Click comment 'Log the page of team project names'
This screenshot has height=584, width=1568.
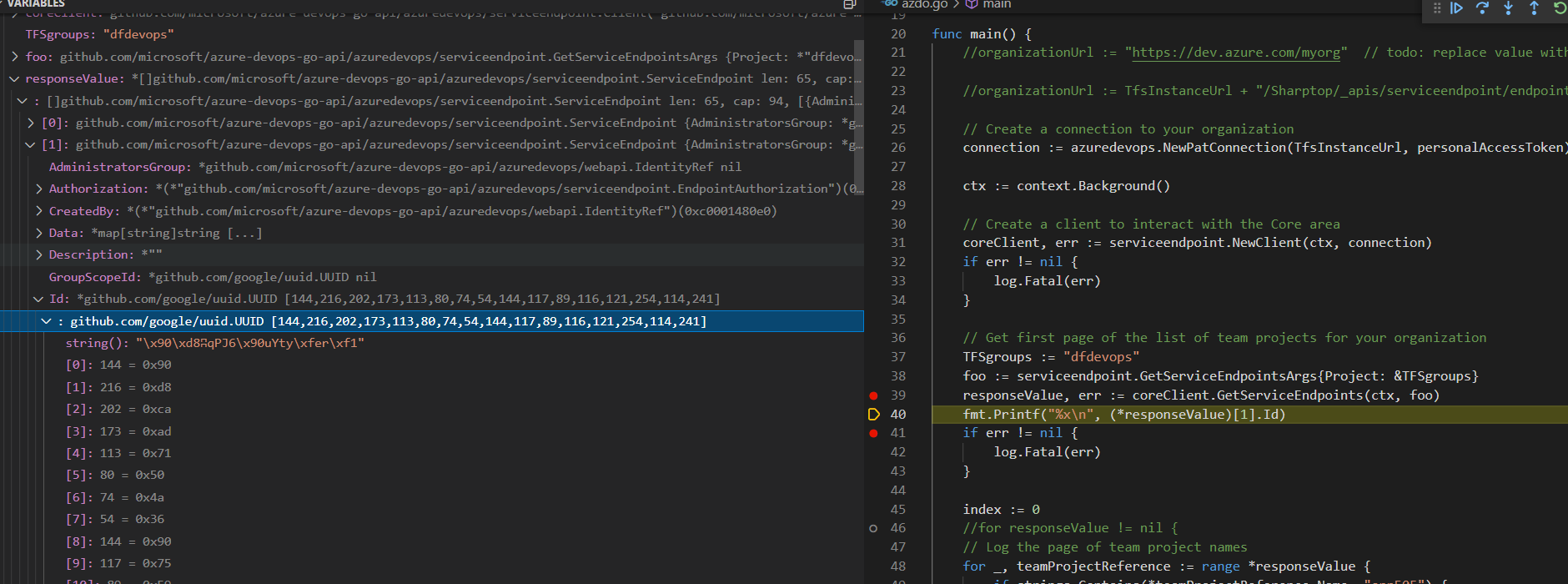tap(1105, 547)
